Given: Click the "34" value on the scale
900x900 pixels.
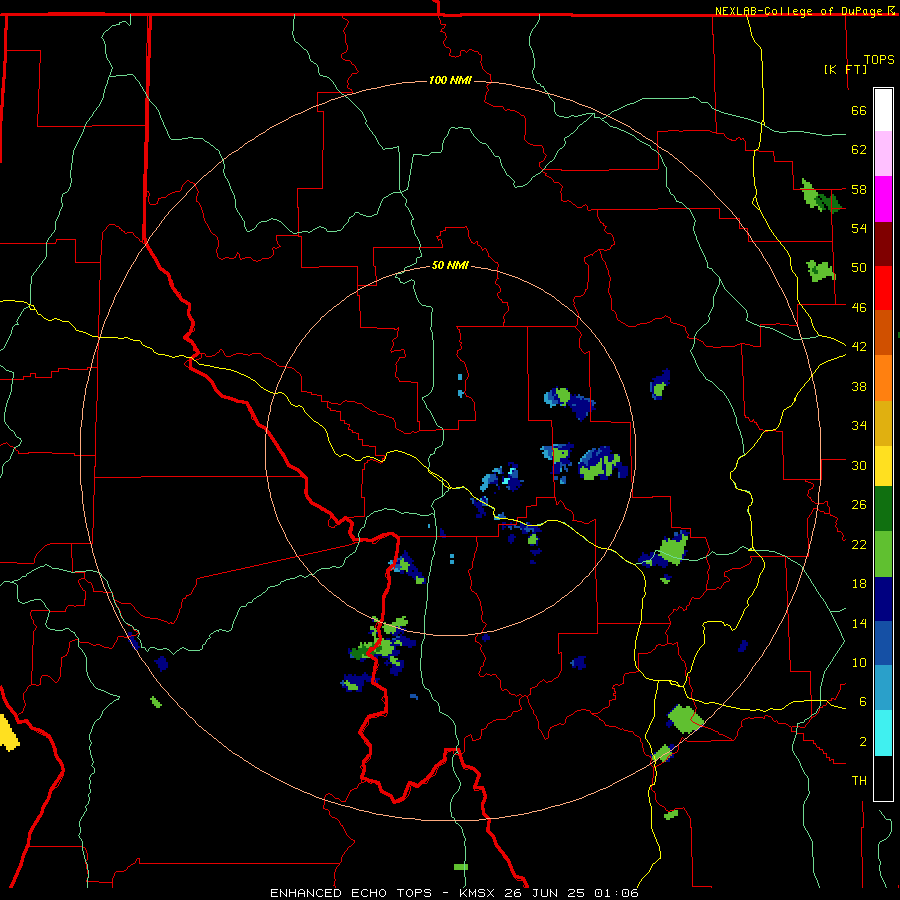Looking at the screenshot, I should (859, 425).
